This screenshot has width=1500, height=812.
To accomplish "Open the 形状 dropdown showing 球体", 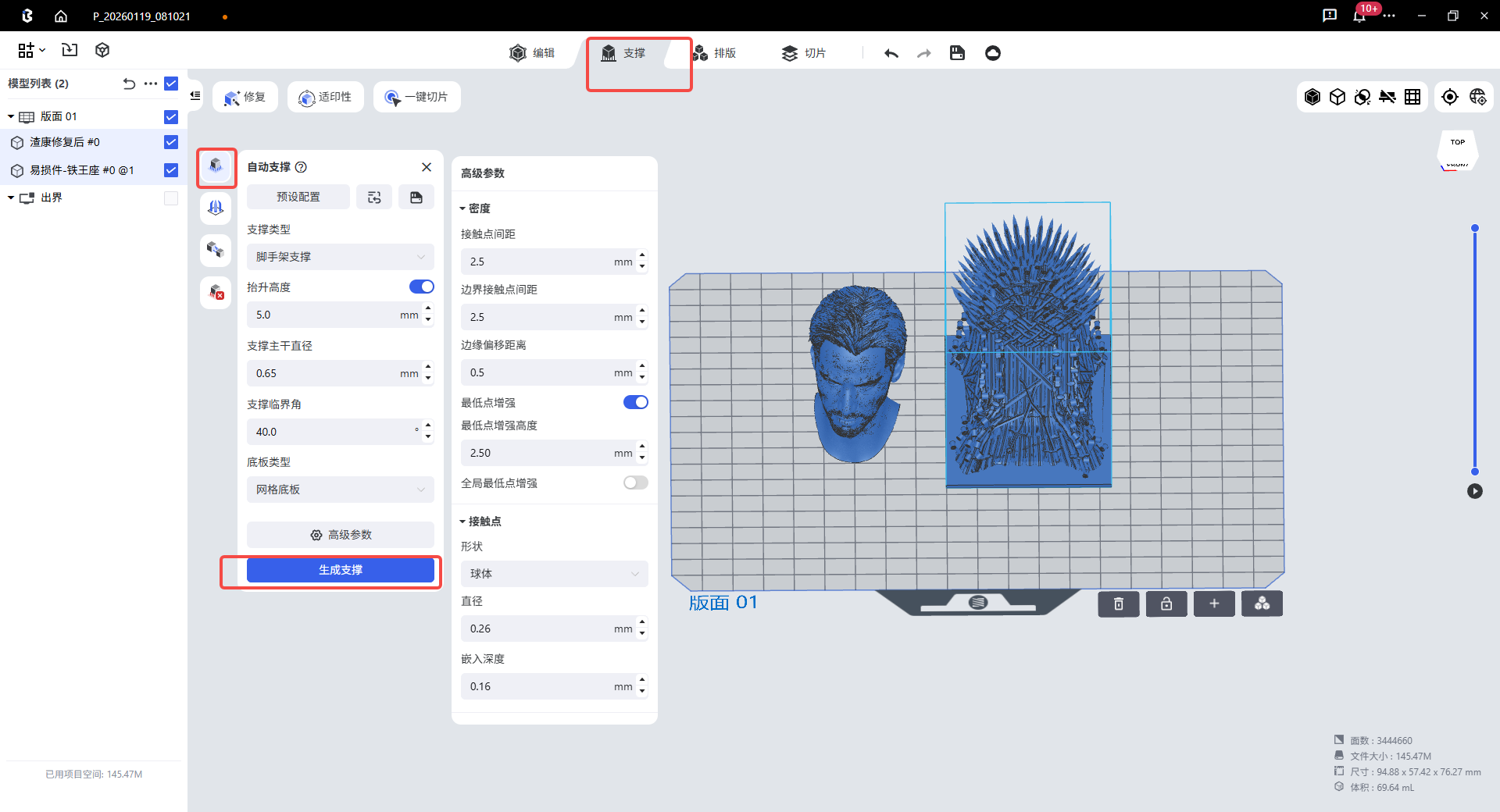I will pyautogui.click(x=555, y=574).
